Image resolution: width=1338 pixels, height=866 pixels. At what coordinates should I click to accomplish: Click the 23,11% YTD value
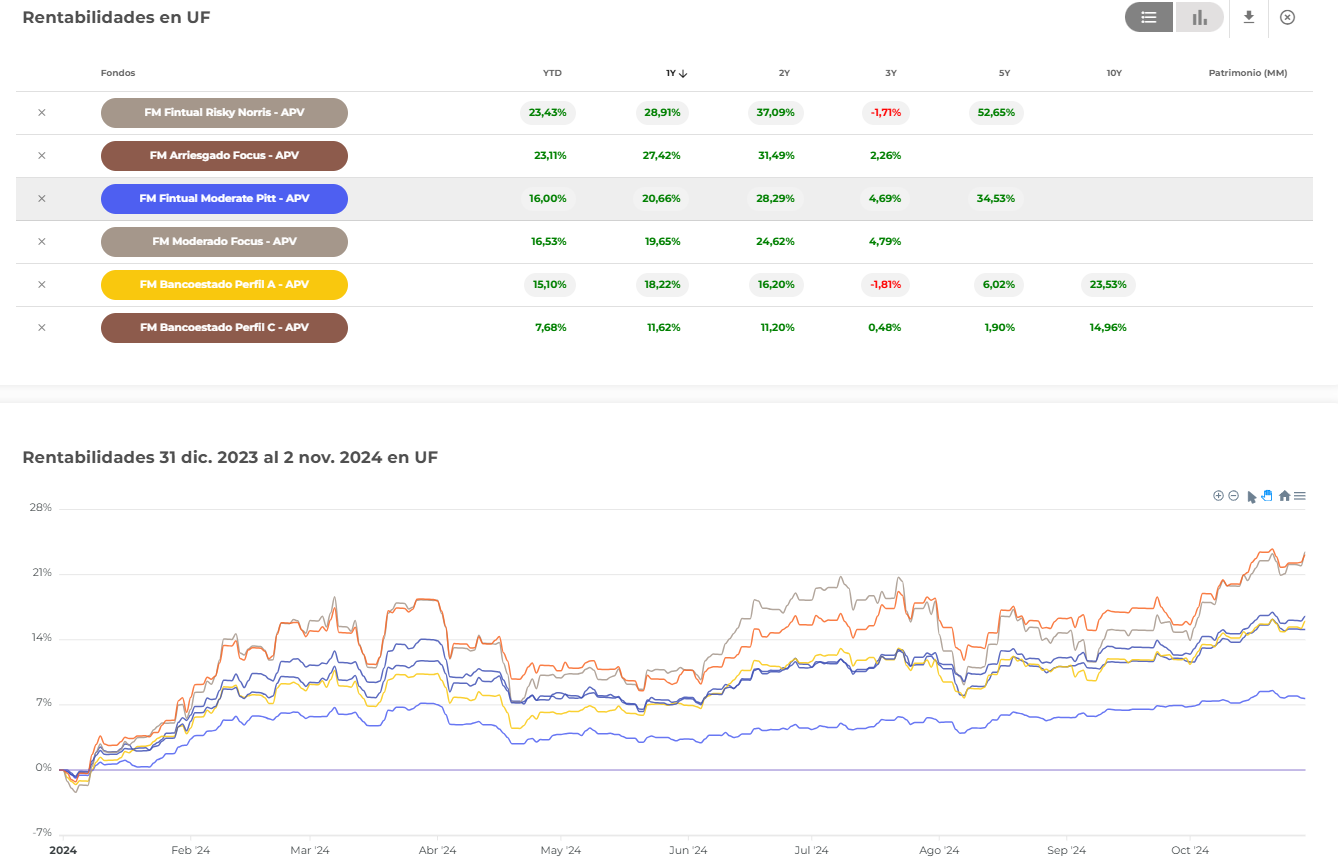[548, 156]
